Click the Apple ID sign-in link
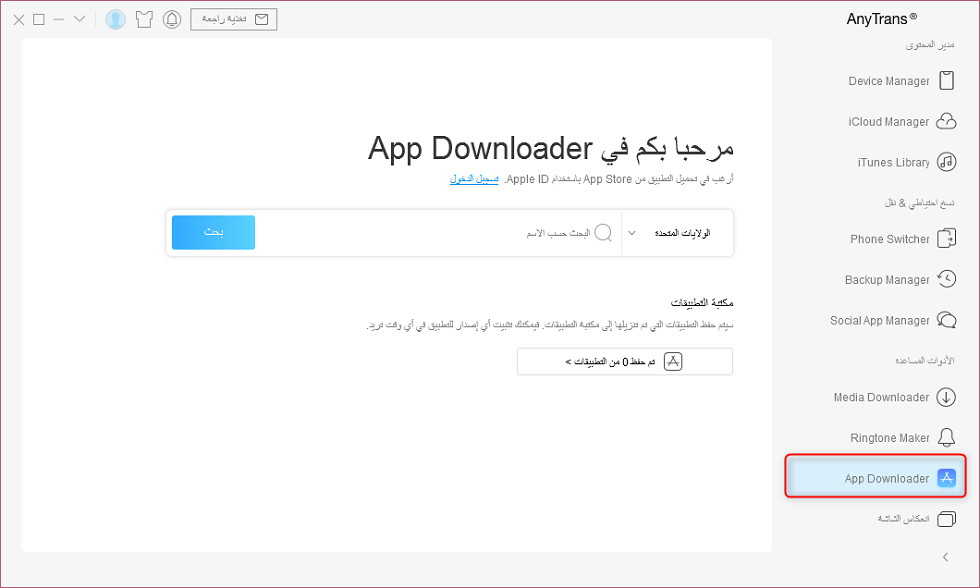The height and width of the screenshot is (588, 980). [x=474, y=179]
